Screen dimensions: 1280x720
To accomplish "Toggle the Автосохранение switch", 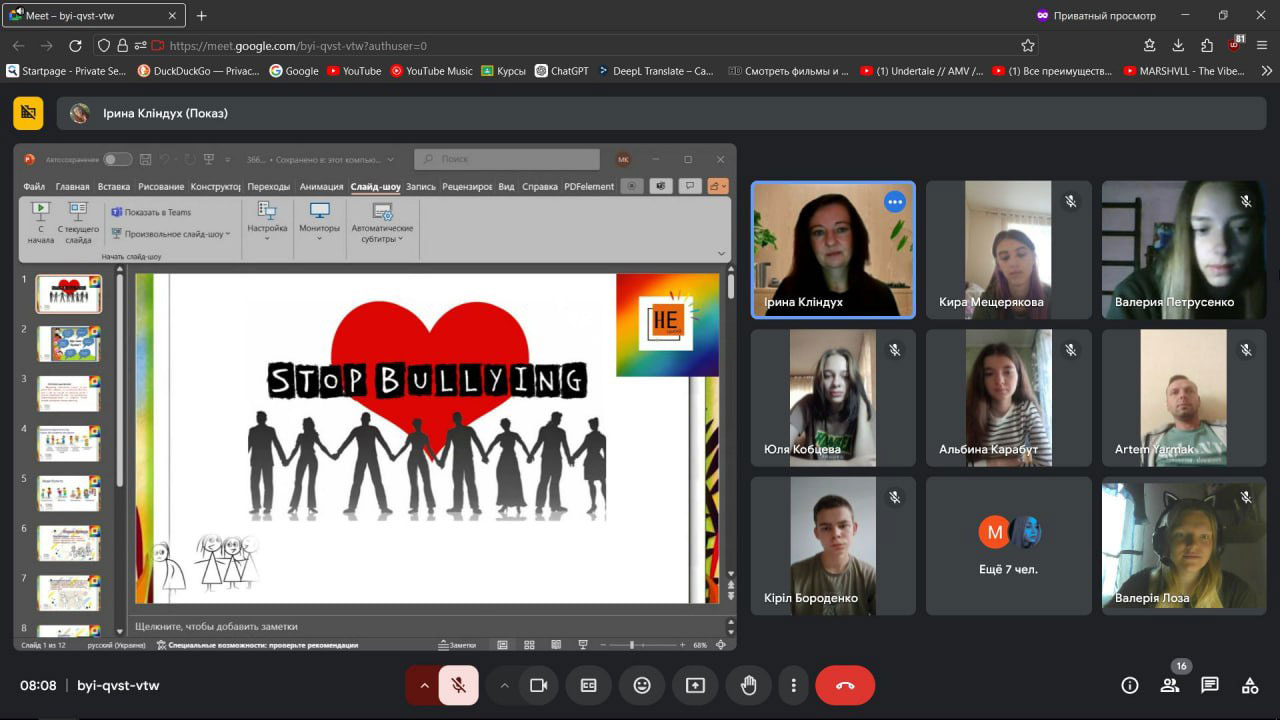I will tap(117, 159).
